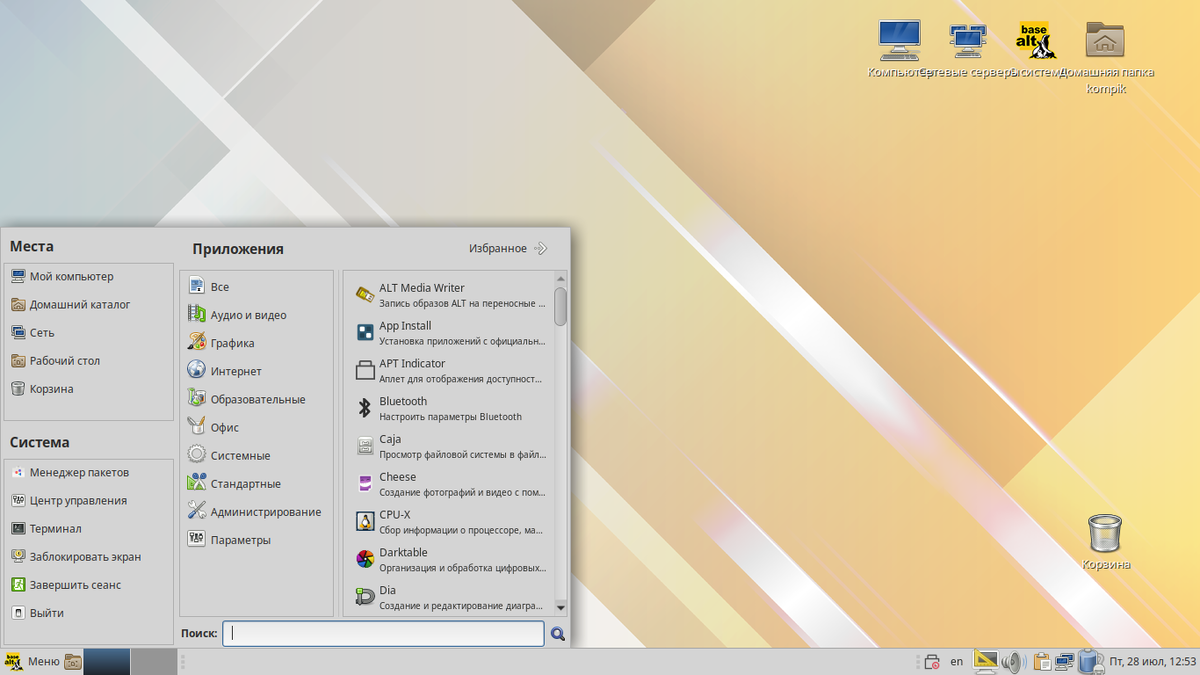Launch Caja file manager
Viewport: 1200px width, 675px height.
click(x=451, y=446)
